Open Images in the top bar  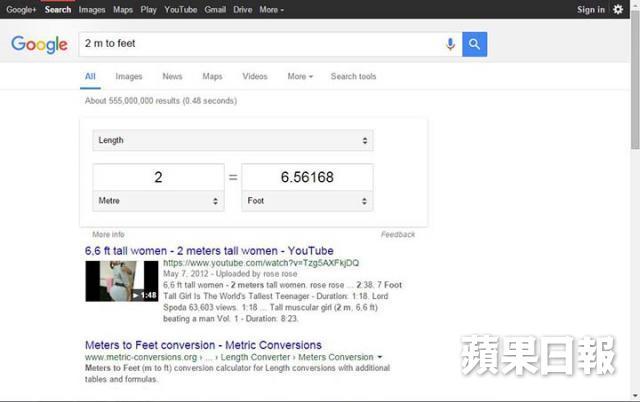[92, 9]
